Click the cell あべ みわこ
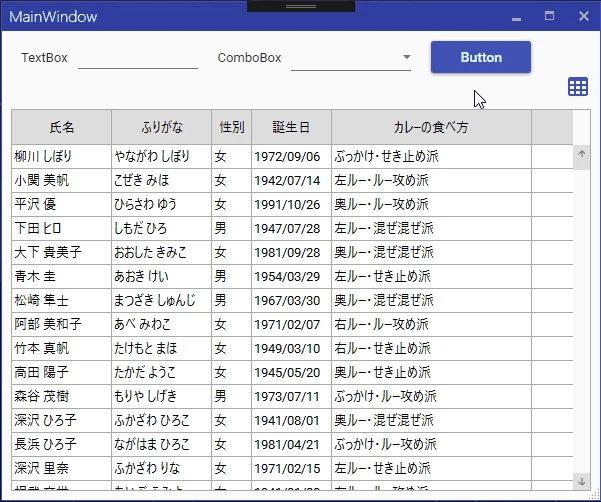The width and height of the screenshot is (601, 502). pyautogui.click(x=161, y=325)
